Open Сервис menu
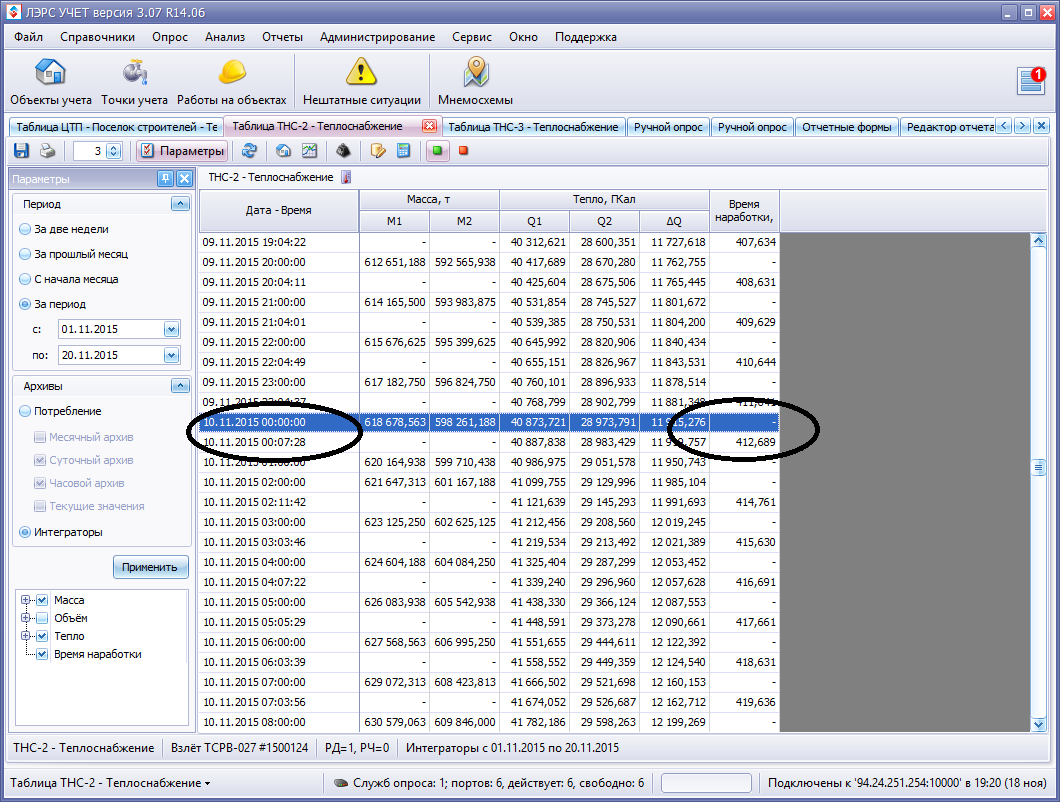The image size is (1060, 802). click(472, 37)
